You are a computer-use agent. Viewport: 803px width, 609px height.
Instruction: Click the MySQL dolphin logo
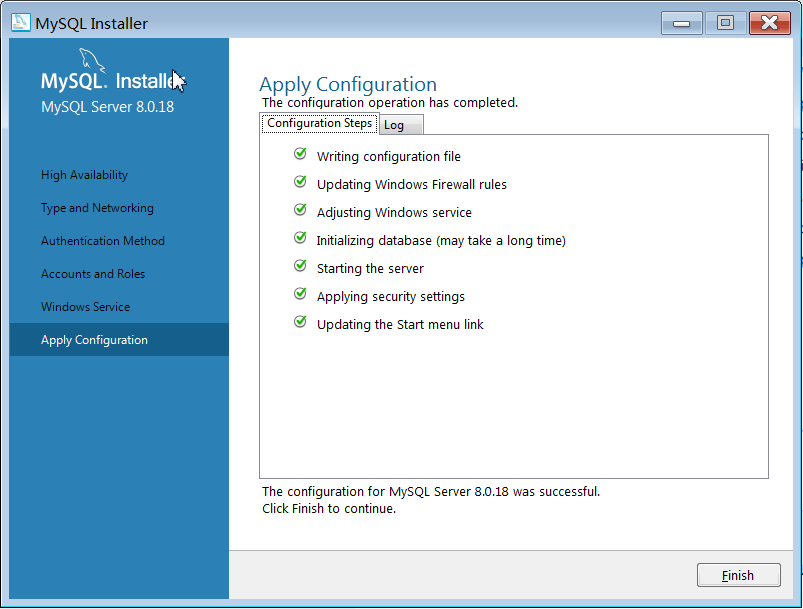tap(92, 60)
